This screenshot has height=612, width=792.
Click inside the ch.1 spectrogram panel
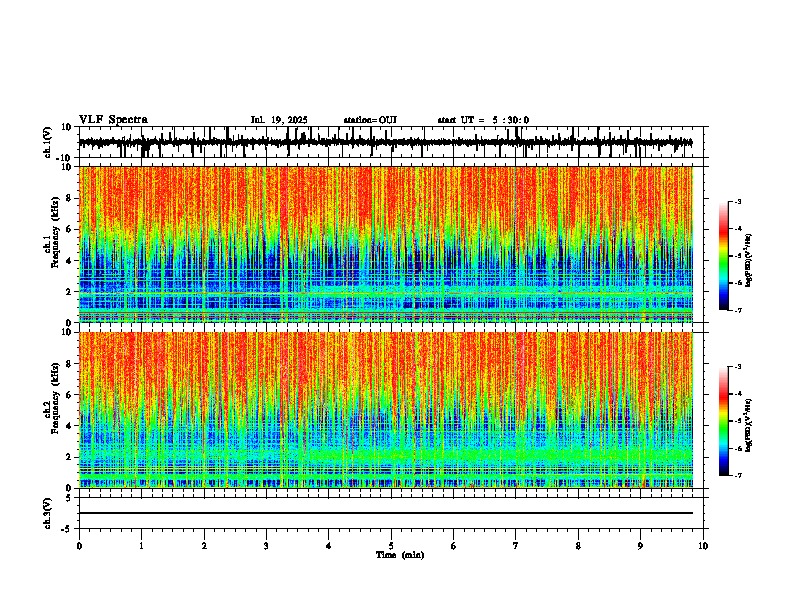click(x=386, y=244)
